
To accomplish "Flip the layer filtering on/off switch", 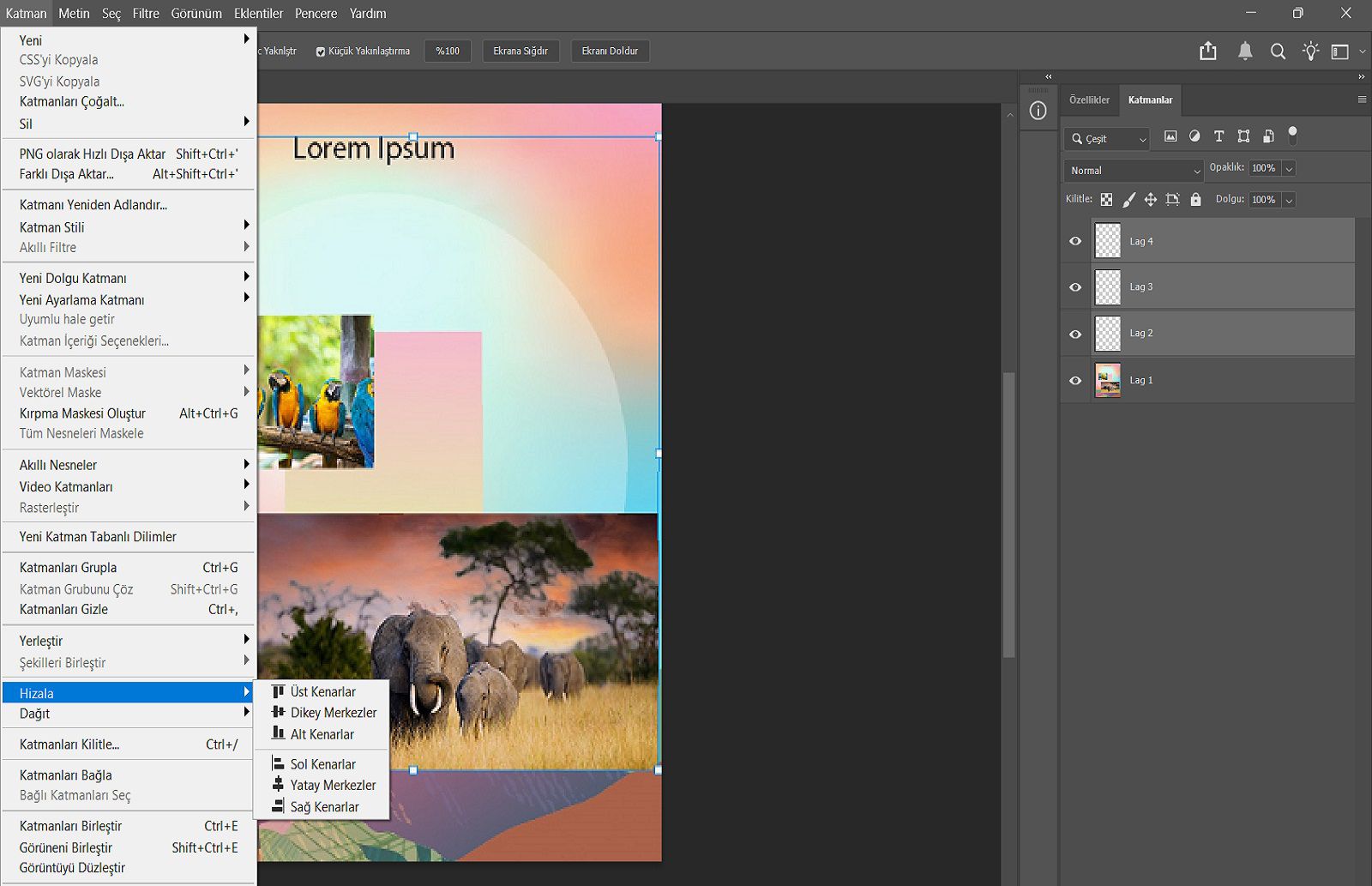I will [x=1292, y=135].
